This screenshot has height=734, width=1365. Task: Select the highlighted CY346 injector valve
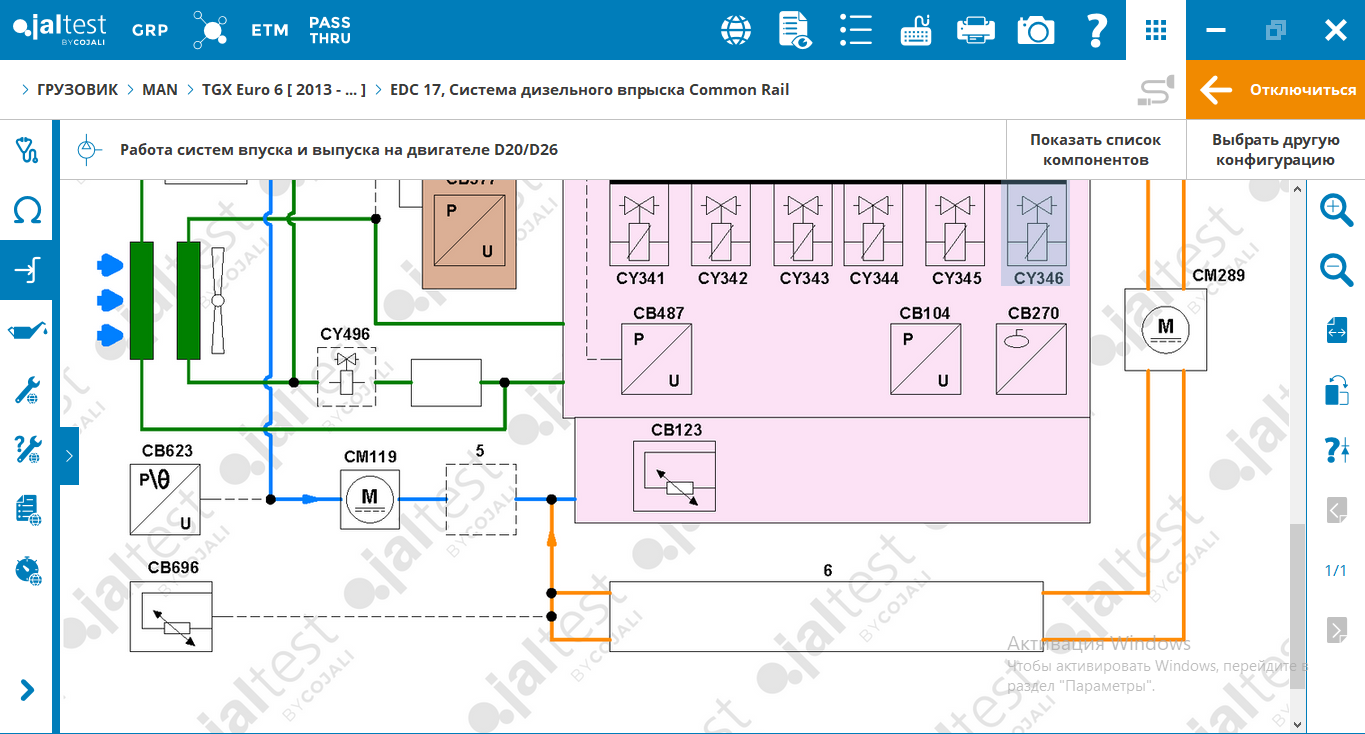coord(1037,235)
